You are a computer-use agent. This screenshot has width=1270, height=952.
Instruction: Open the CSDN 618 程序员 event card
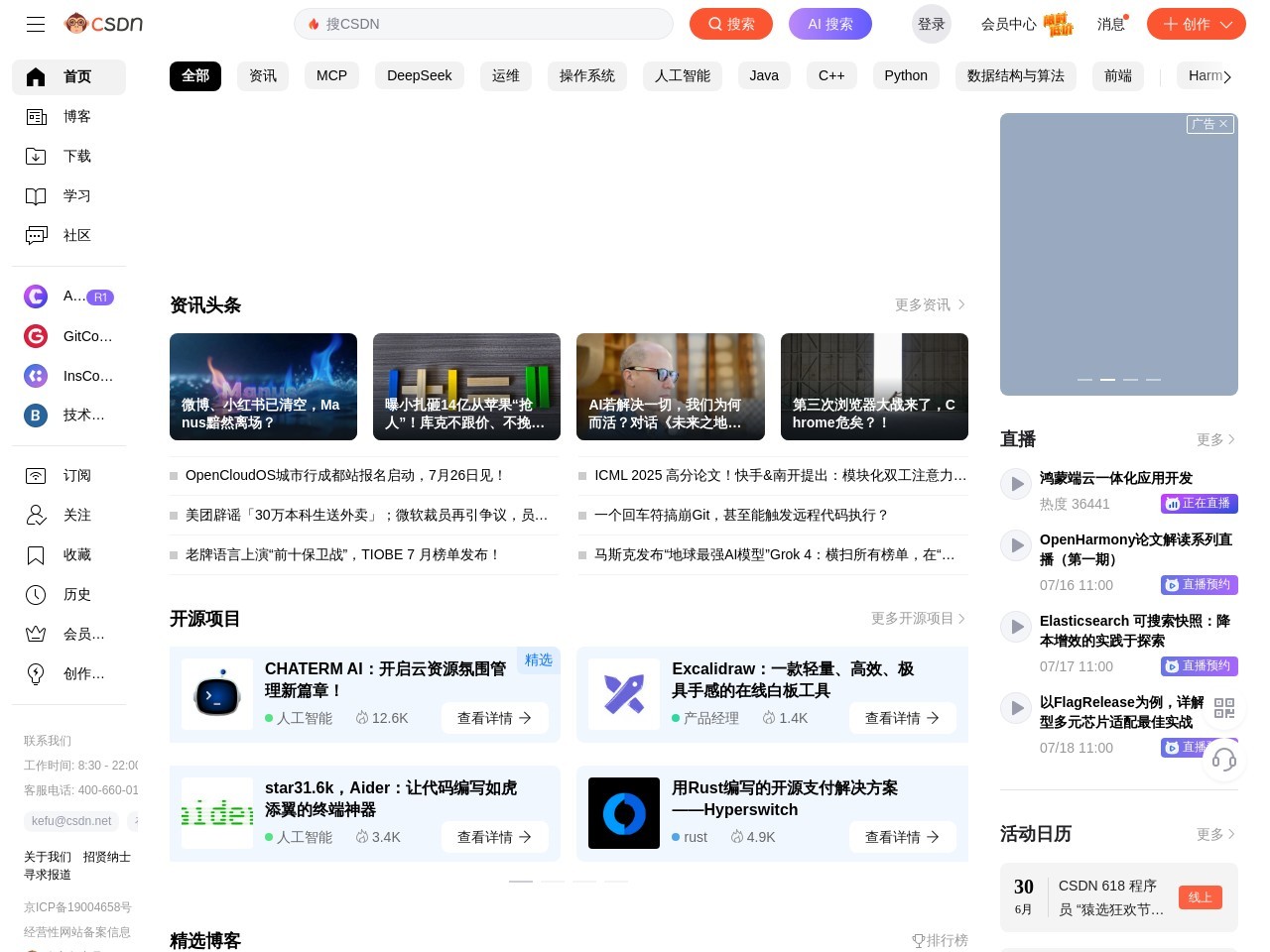pos(1119,897)
